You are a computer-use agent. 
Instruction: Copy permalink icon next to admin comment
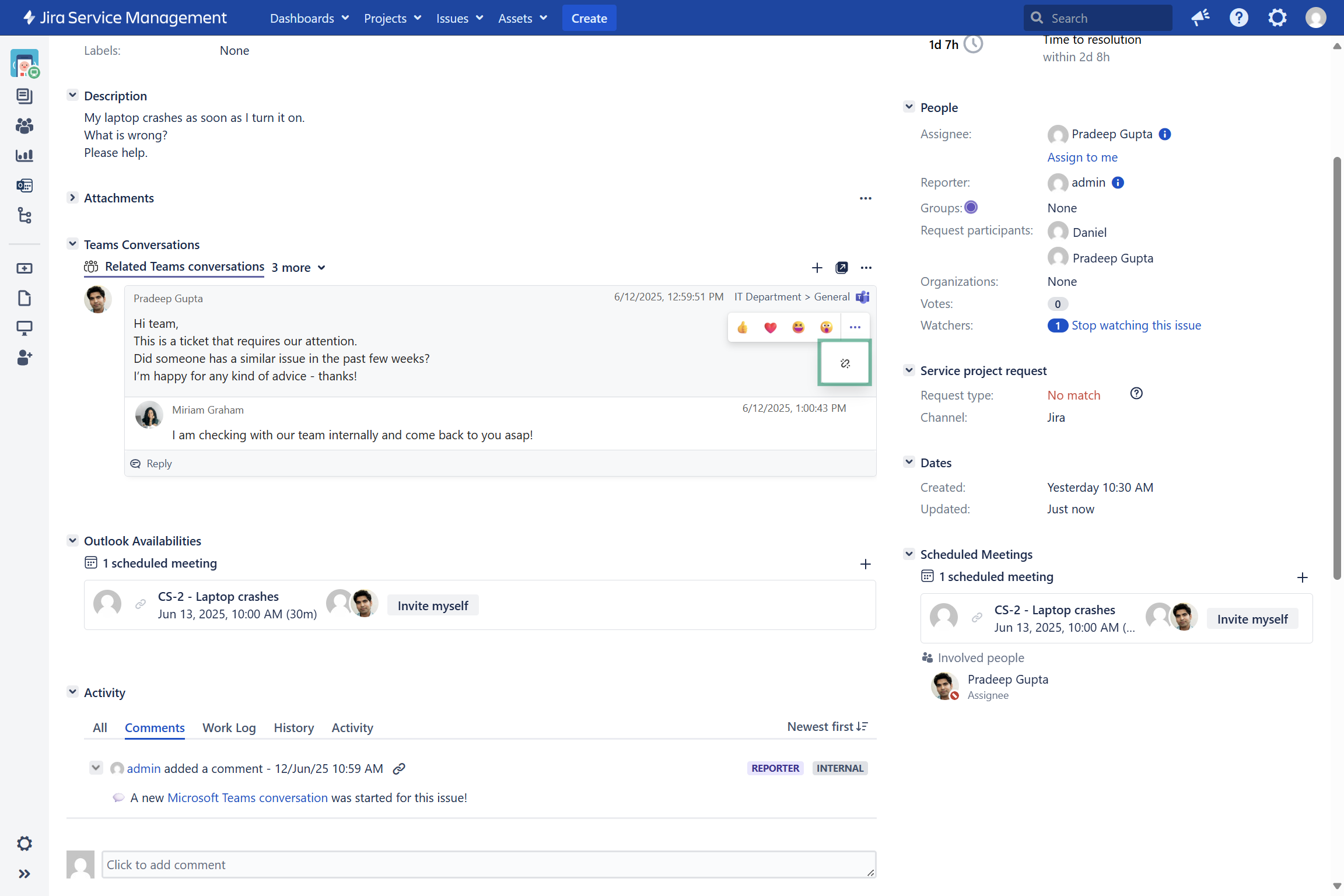point(399,769)
